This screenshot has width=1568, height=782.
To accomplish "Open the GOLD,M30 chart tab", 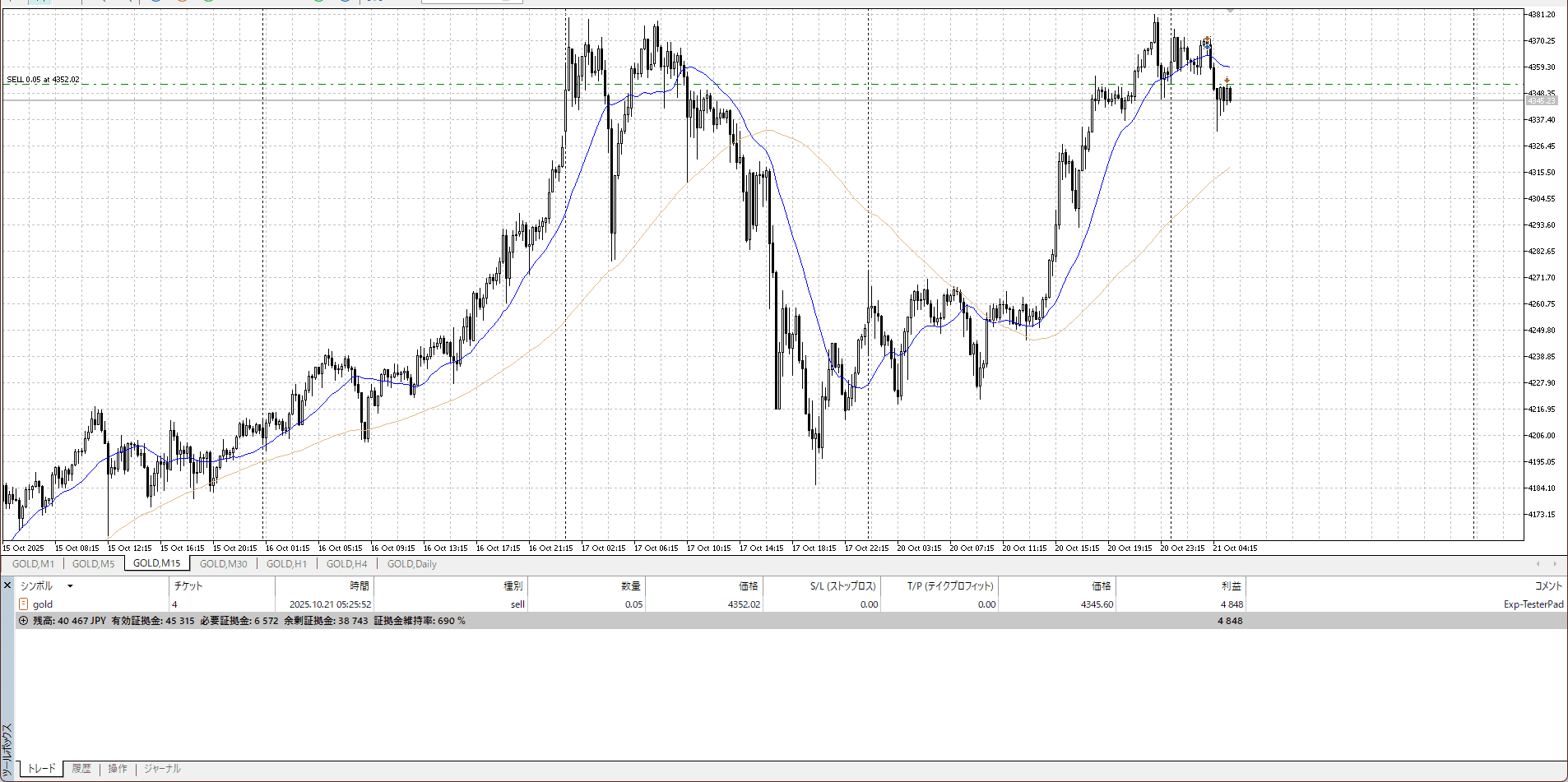I will tap(223, 564).
